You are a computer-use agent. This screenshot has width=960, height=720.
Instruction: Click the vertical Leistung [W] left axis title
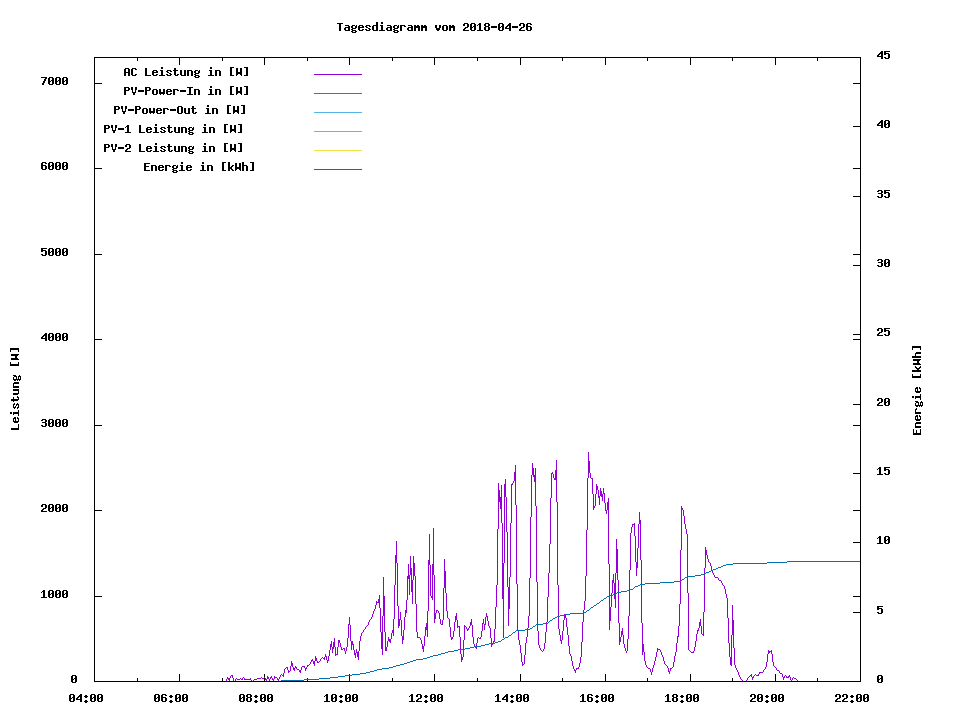pyautogui.click(x=15, y=389)
